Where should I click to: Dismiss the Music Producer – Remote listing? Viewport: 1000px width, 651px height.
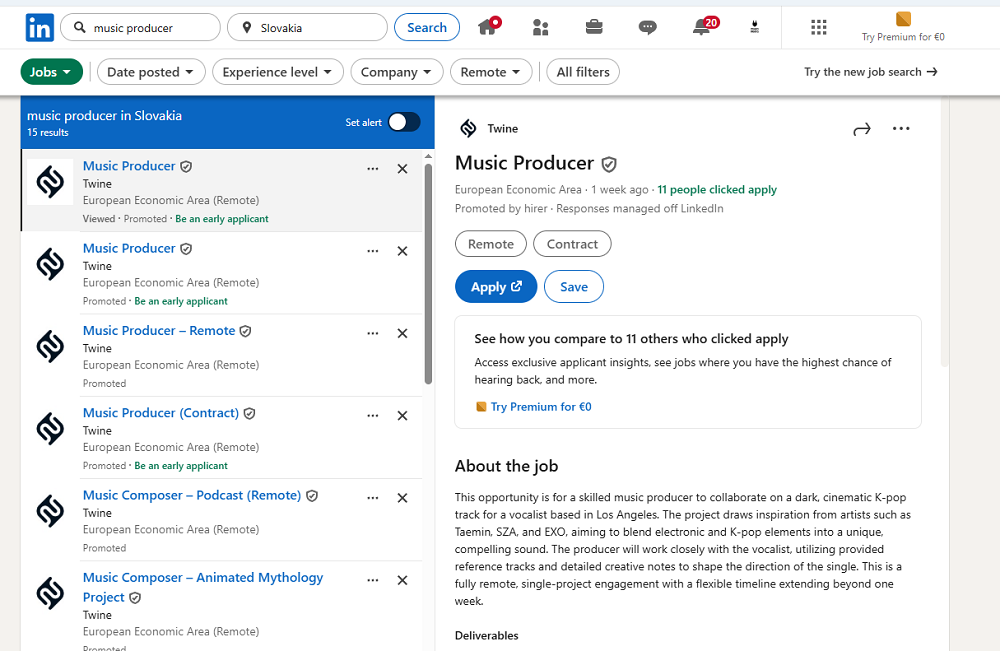pos(402,333)
